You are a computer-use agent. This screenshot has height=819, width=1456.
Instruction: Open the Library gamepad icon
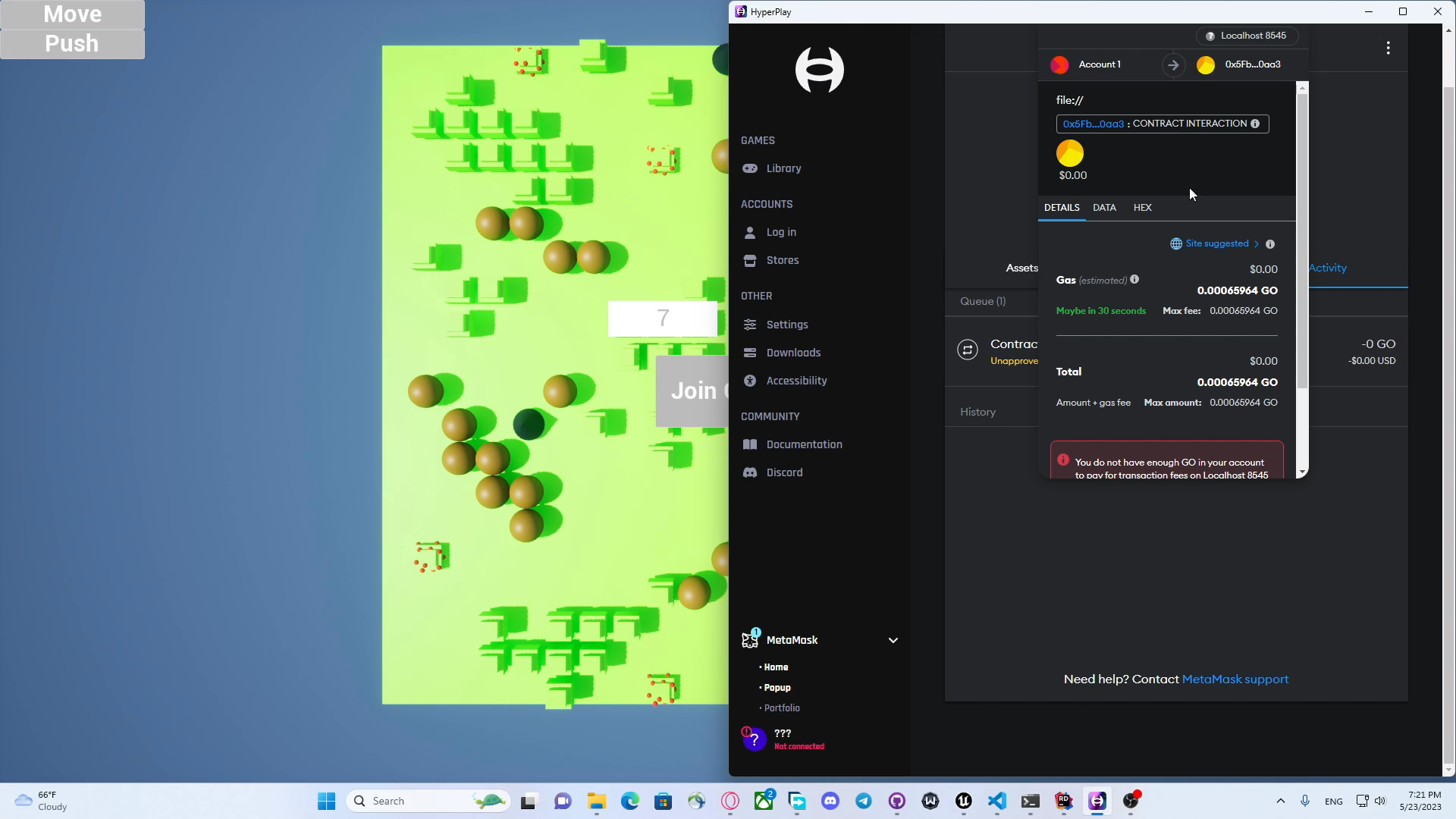[x=750, y=168]
